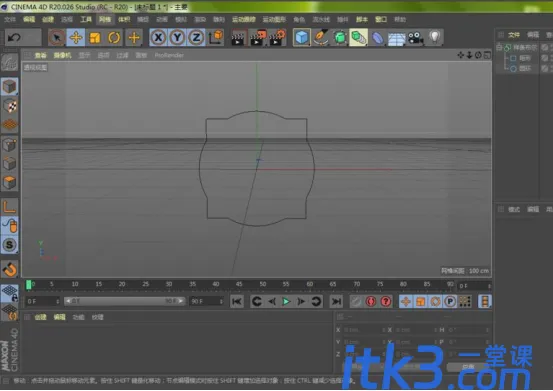This screenshot has width=553, height=391.
Task: Toggle scale keyframe recording
Action: tap(420, 301)
